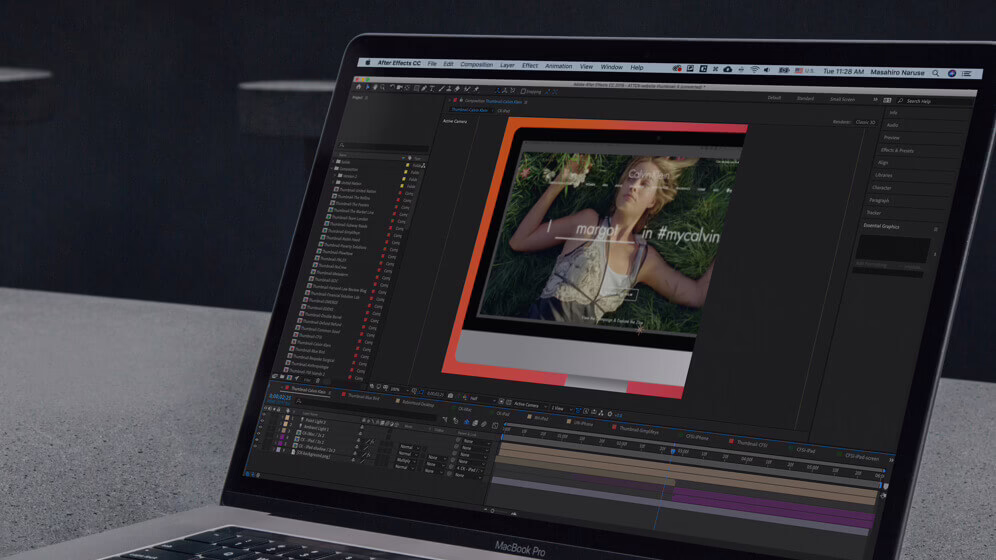Viewport: 996px width, 560px height.
Task: Click the Motion Blur enable icon in the timeline
Action: point(483,424)
